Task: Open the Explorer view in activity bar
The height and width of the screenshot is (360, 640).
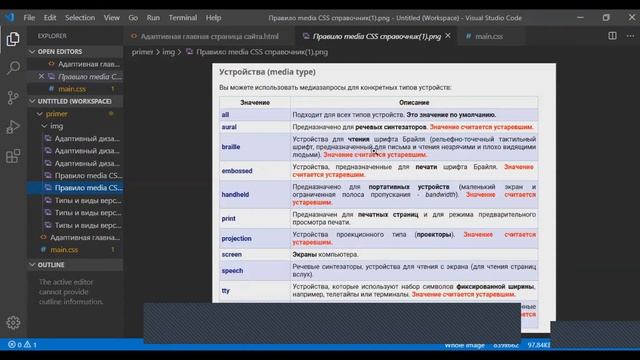Action: 13,39
